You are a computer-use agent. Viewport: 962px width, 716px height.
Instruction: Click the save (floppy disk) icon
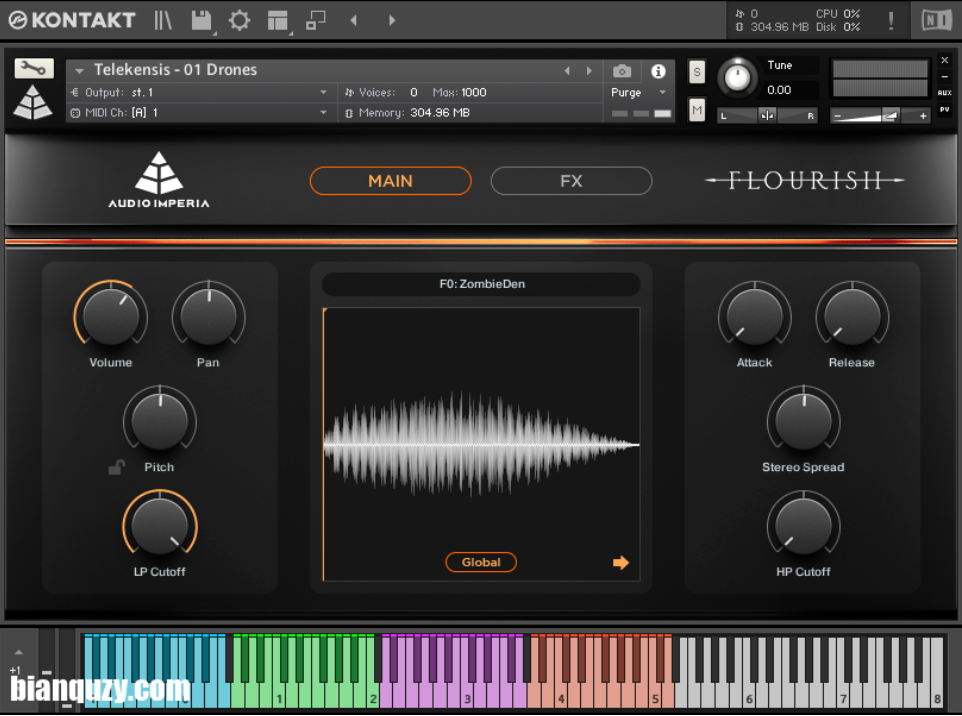[201, 20]
